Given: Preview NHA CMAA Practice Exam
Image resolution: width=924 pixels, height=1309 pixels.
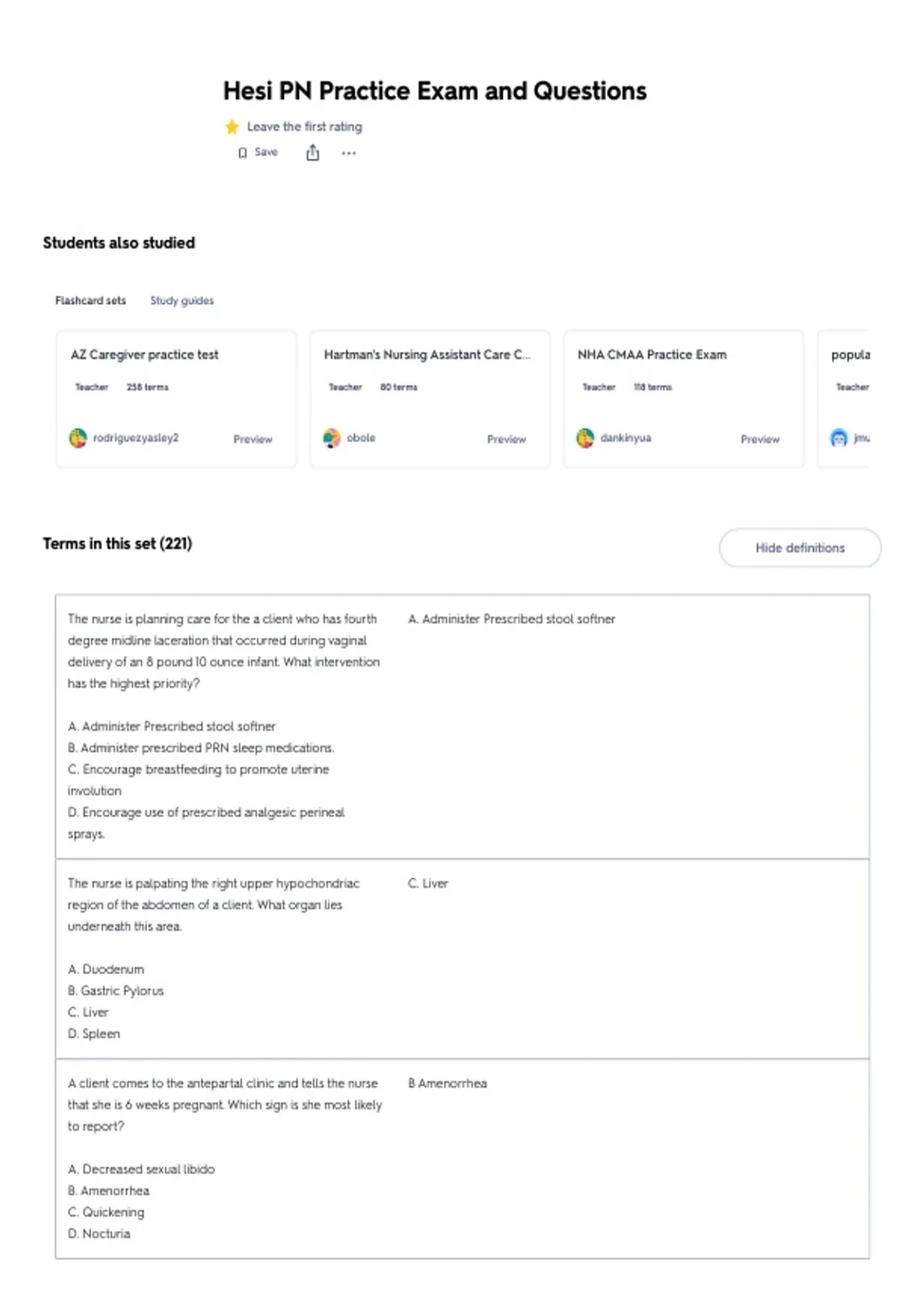Looking at the screenshot, I should (x=760, y=439).
